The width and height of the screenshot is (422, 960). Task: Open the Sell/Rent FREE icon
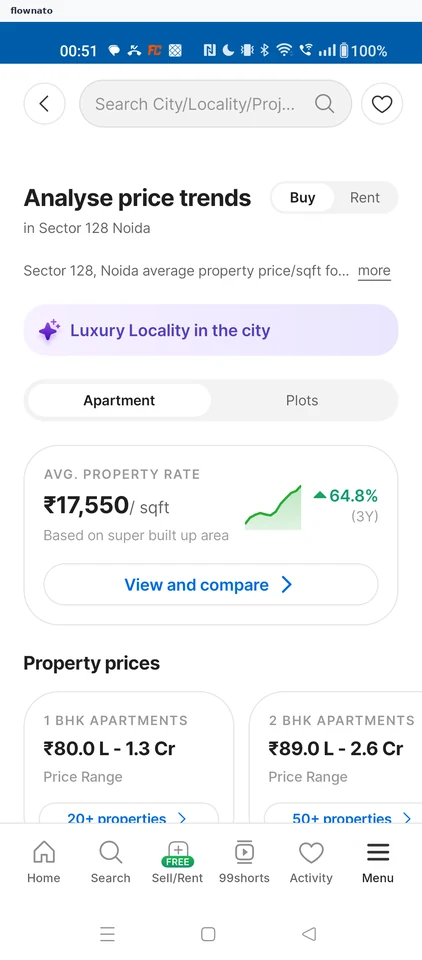click(177, 862)
